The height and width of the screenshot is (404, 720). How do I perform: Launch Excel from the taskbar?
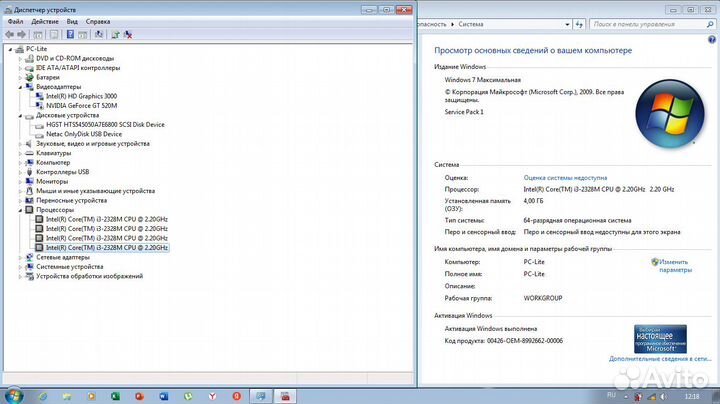tap(115, 396)
